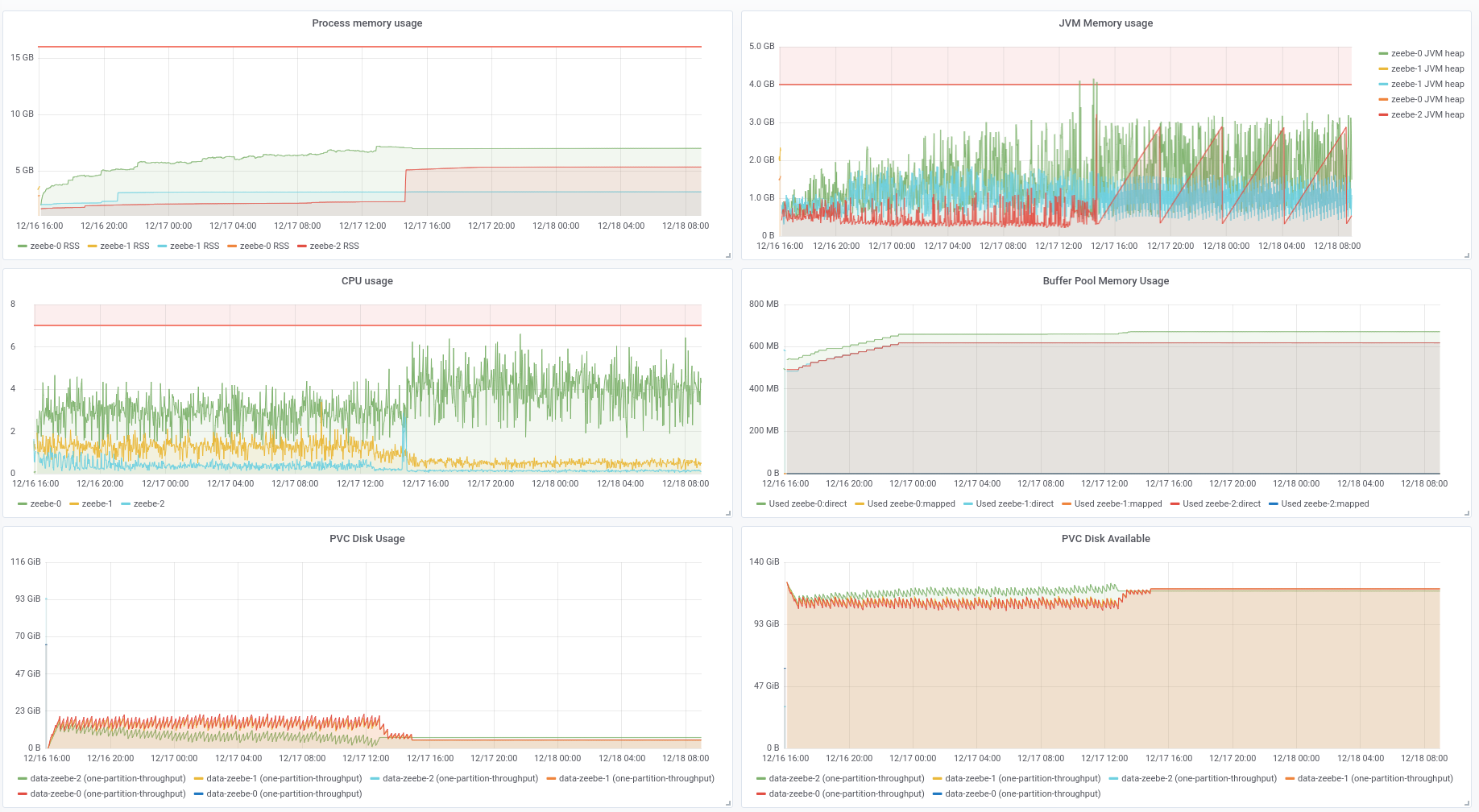The height and width of the screenshot is (812, 1479).
Task: Click the green marker beside zeebe-0 RSS
Action: pyautogui.click(x=22, y=246)
